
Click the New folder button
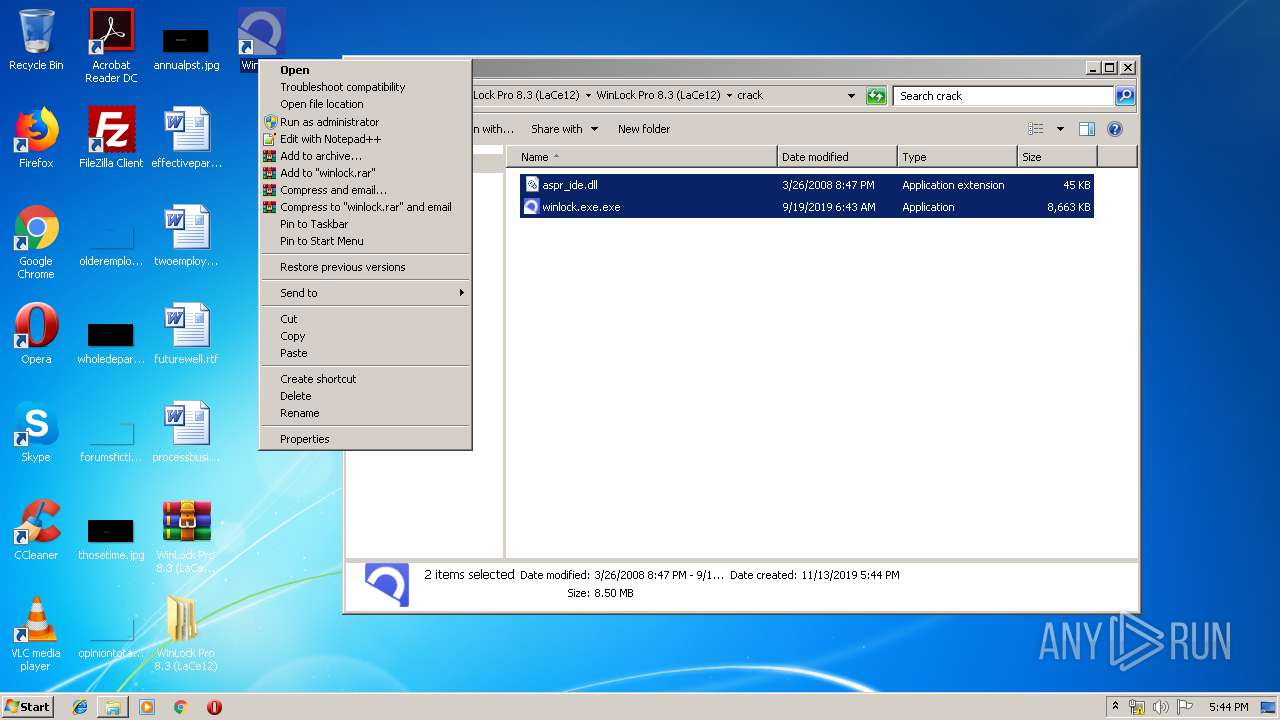[644, 129]
